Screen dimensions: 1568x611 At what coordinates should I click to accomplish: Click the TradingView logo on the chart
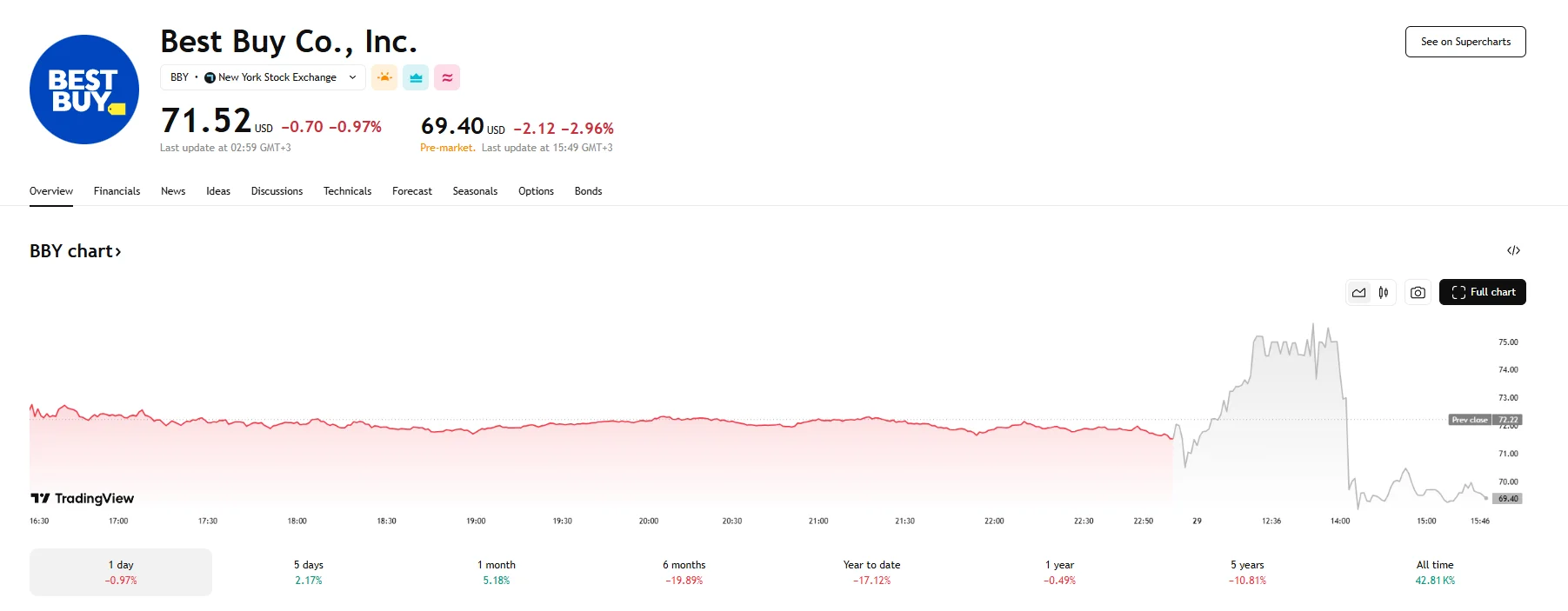pos(83,498)
